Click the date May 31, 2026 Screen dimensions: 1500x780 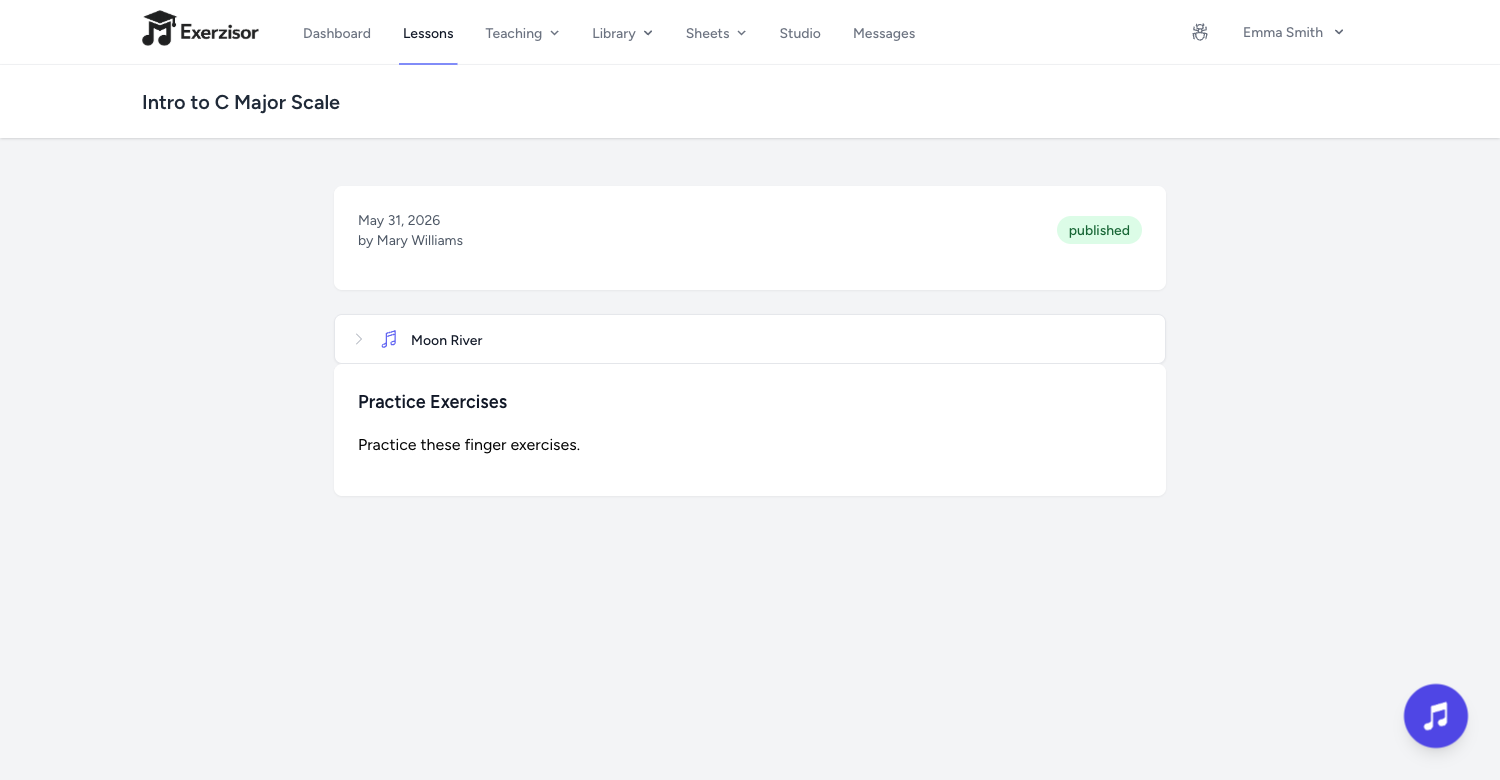399,220
